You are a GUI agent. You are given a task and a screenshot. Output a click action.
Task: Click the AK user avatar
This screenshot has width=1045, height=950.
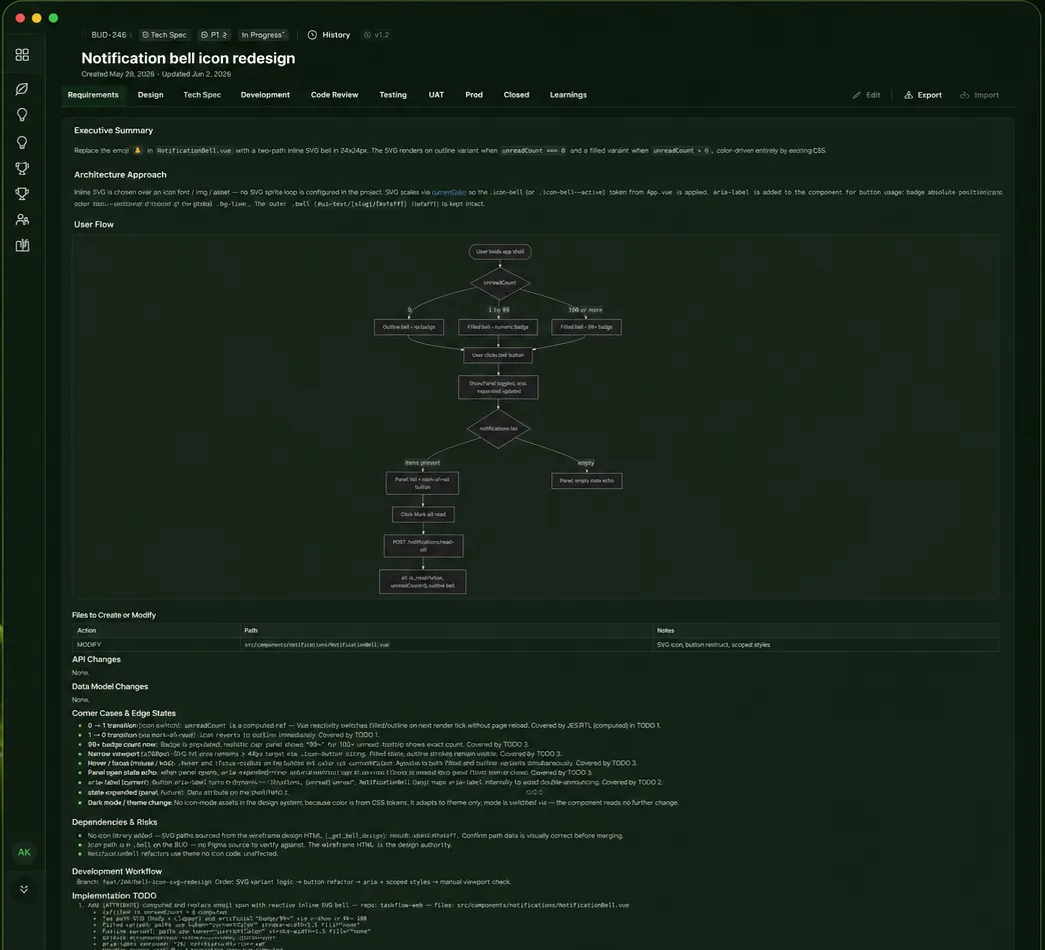24,852
